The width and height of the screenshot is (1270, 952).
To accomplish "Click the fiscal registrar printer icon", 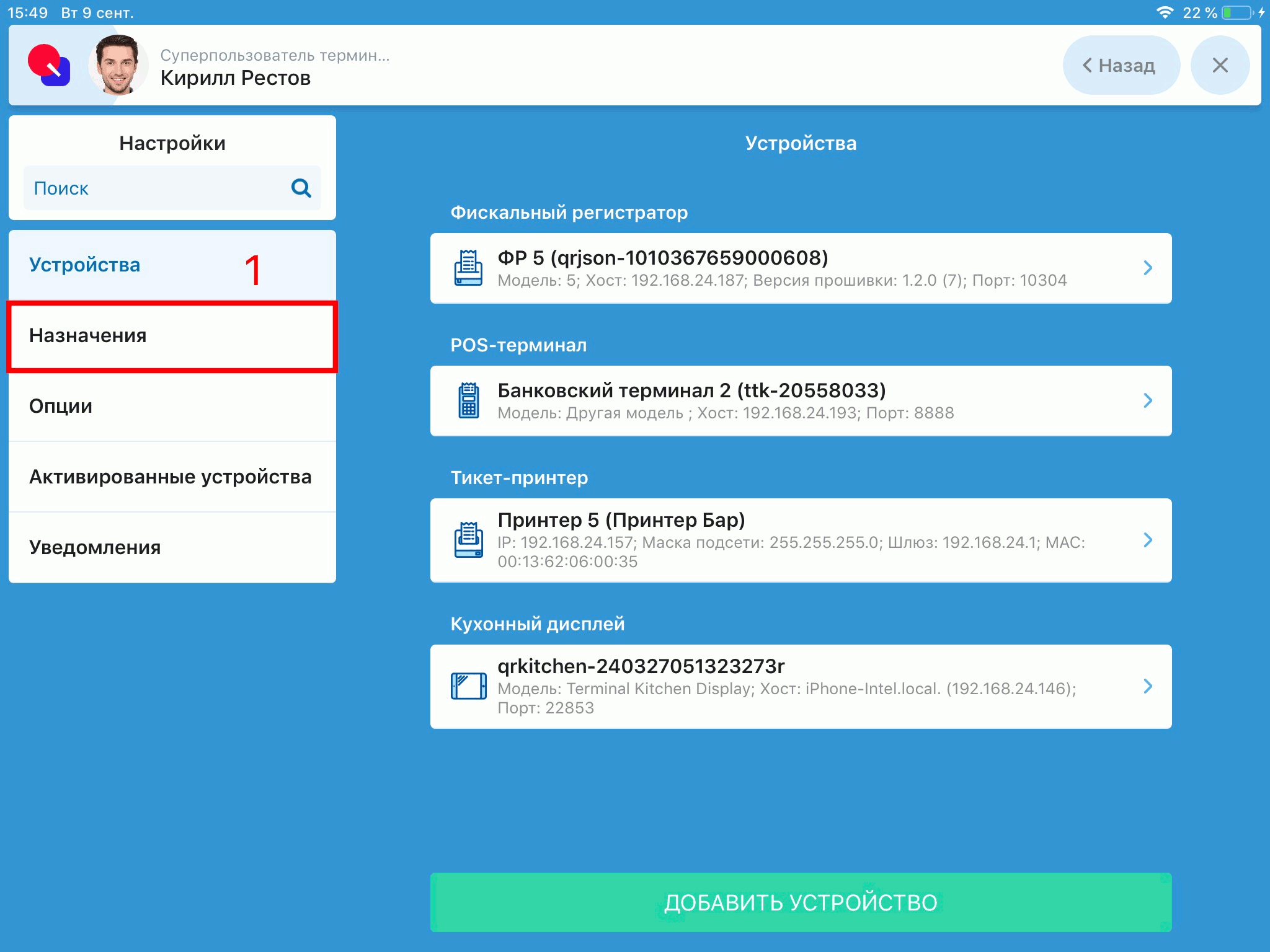I will click(468, 268).
